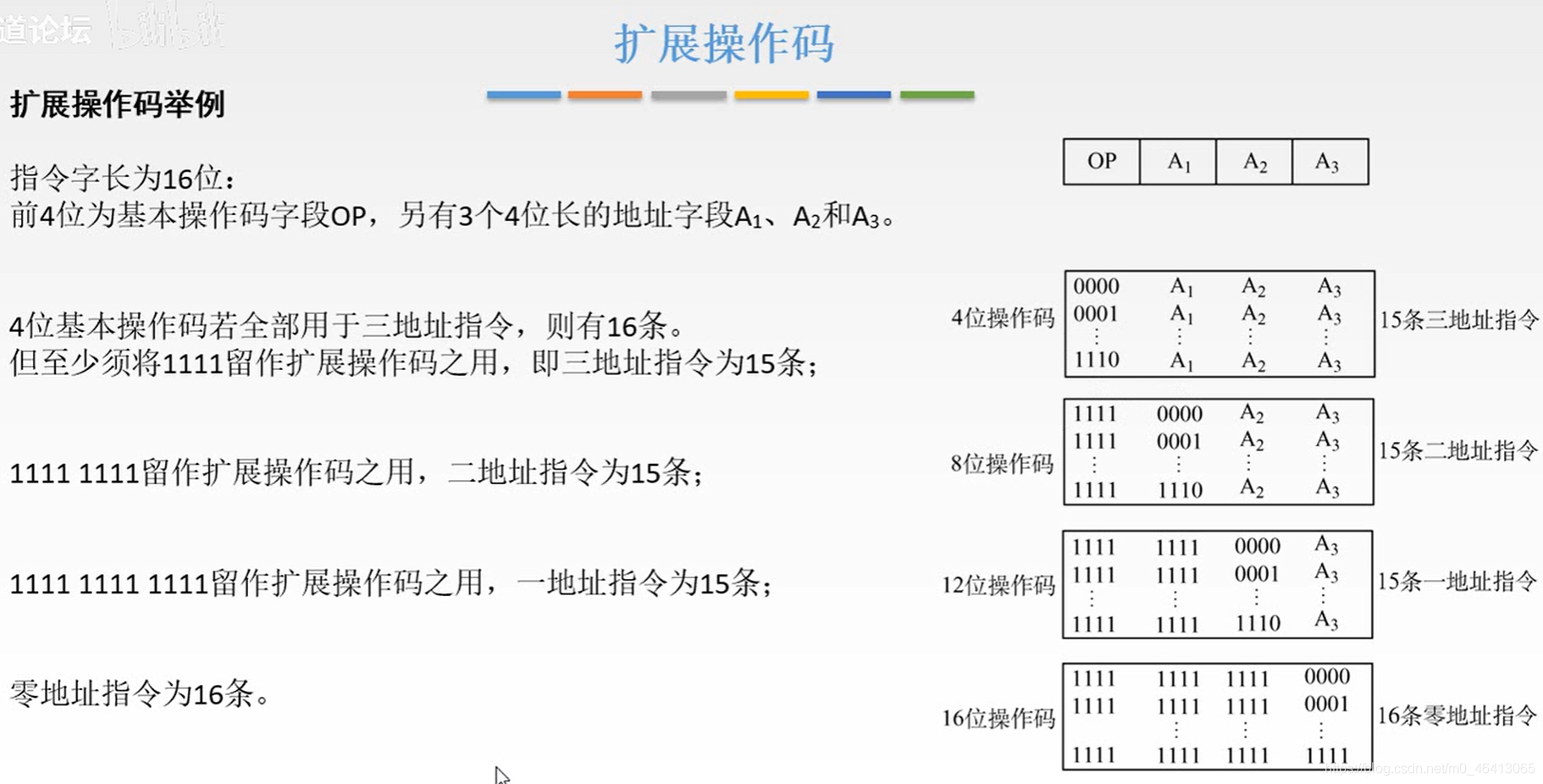The height and width of the screenshot is (784, 1543).
Task: Select the A1 cell in the format table
Action: [1178, 162]
